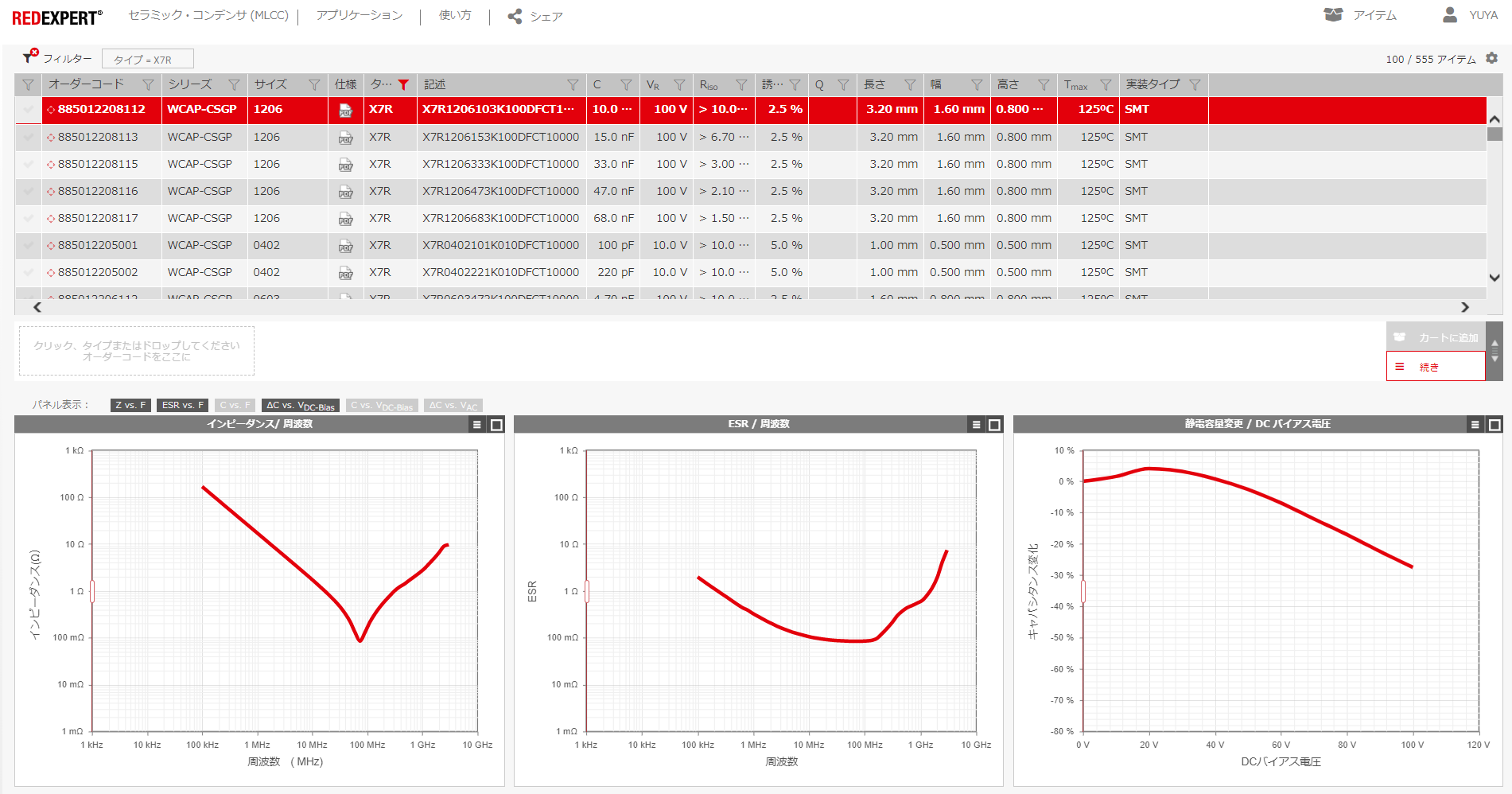Click the clear-all-filters funnel icon

pos(30,56)
